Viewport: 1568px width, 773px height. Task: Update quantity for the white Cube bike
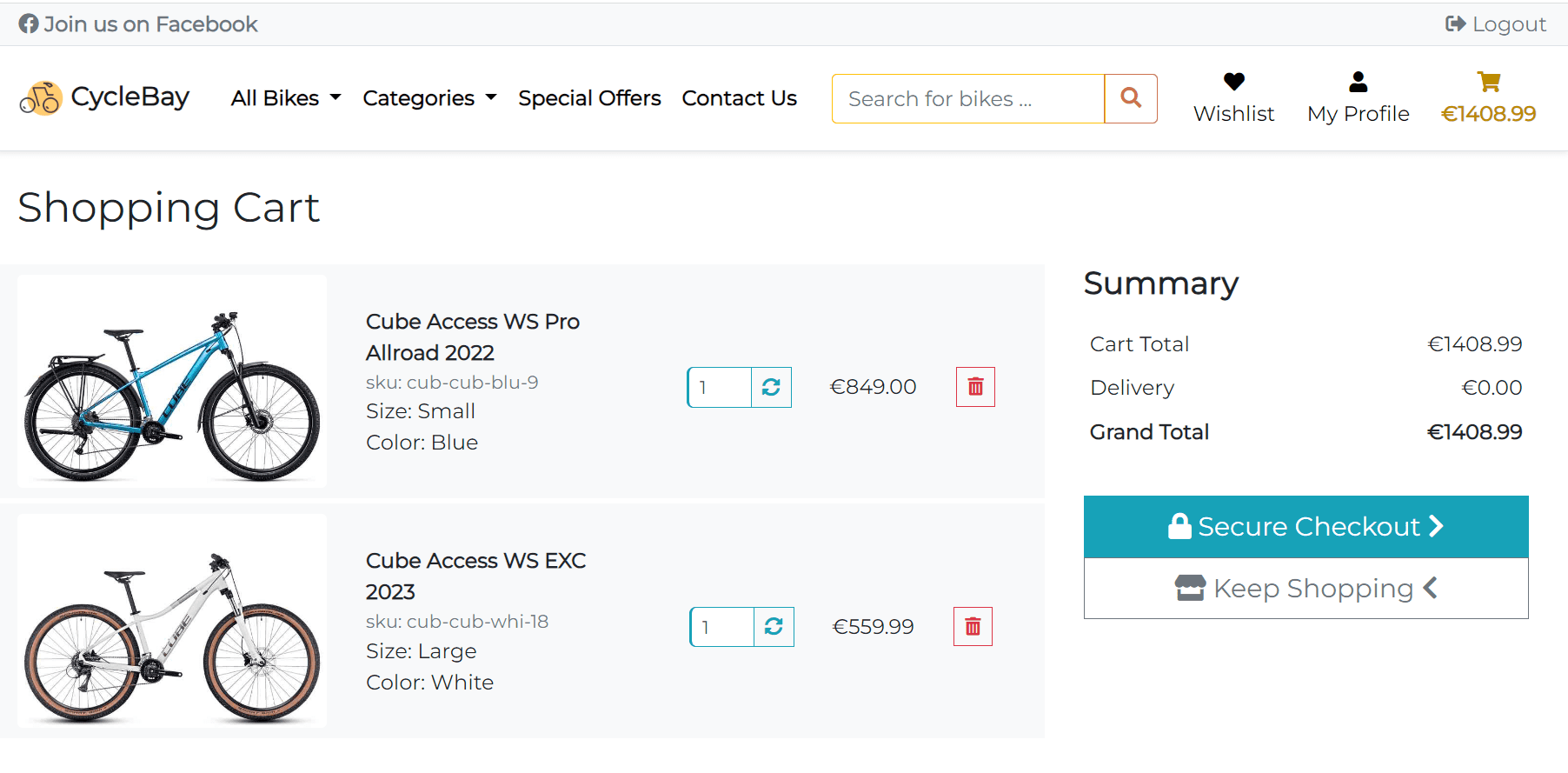pos(774,627)
